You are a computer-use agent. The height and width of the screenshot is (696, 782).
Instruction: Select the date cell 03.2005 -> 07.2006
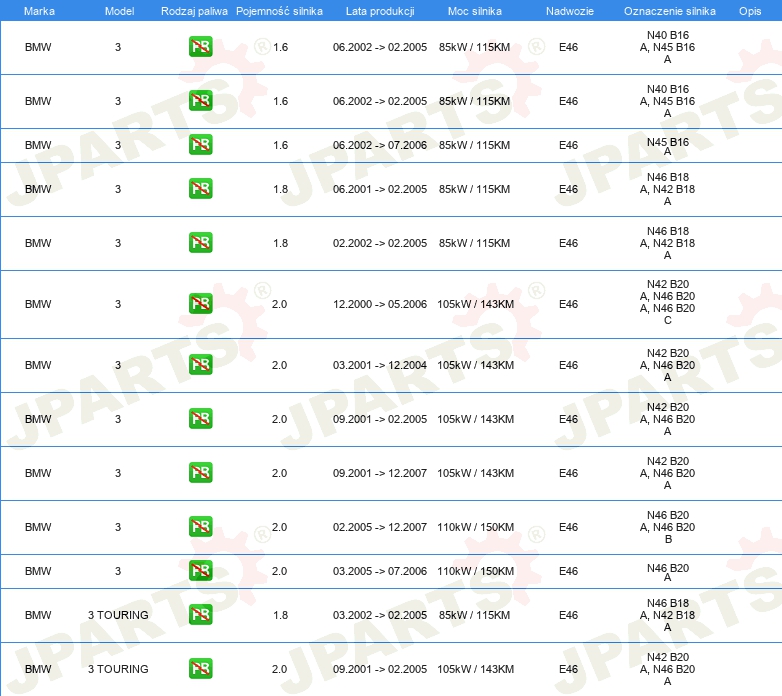tap(380, 571)
